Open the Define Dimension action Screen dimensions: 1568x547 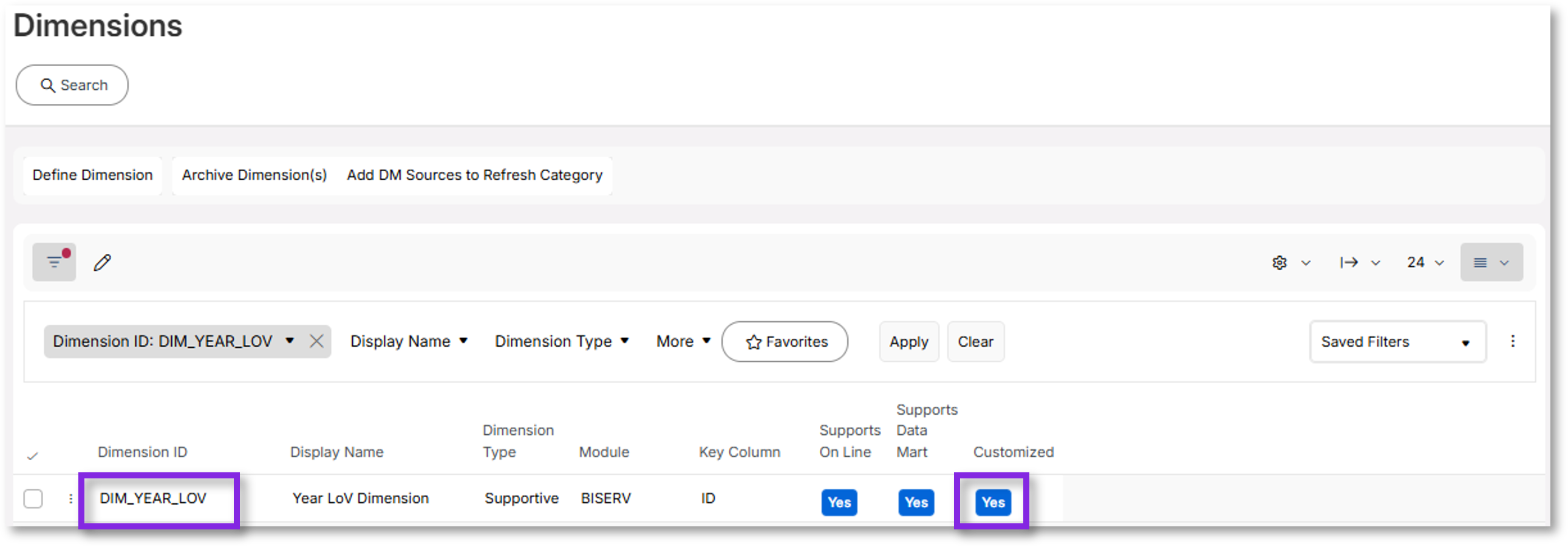tap(92, 175)
